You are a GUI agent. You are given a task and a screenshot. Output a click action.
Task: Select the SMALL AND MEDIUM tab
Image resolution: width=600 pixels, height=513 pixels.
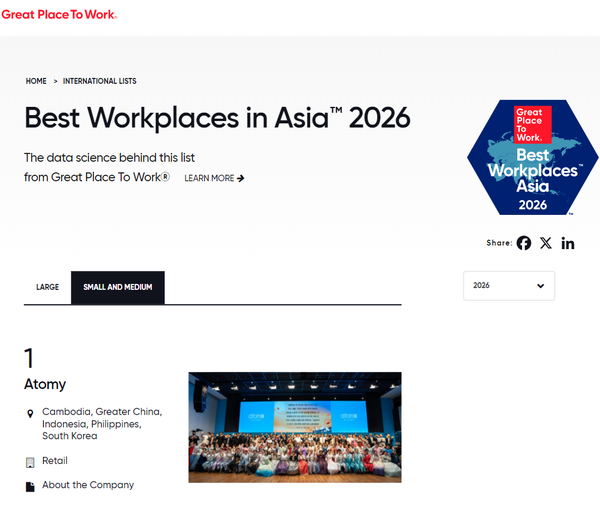click(x=118, y=287)
